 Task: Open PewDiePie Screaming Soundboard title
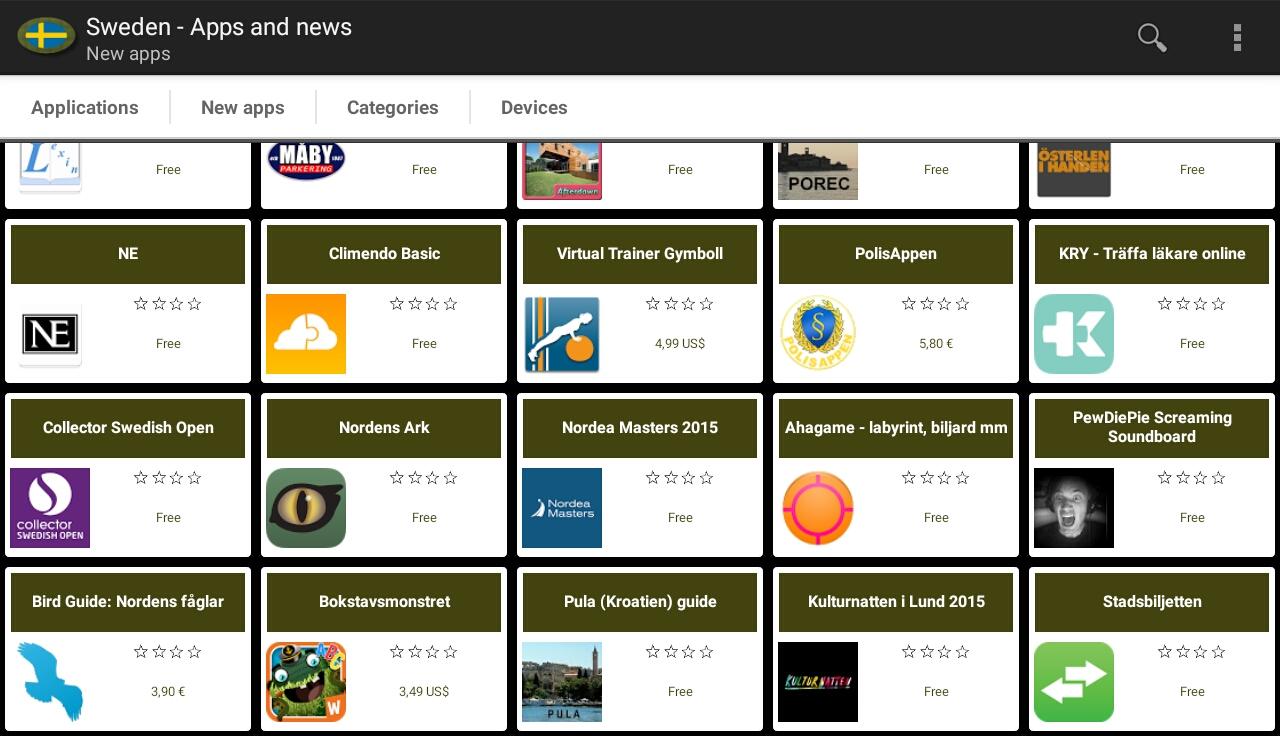tap(1152, 428)
